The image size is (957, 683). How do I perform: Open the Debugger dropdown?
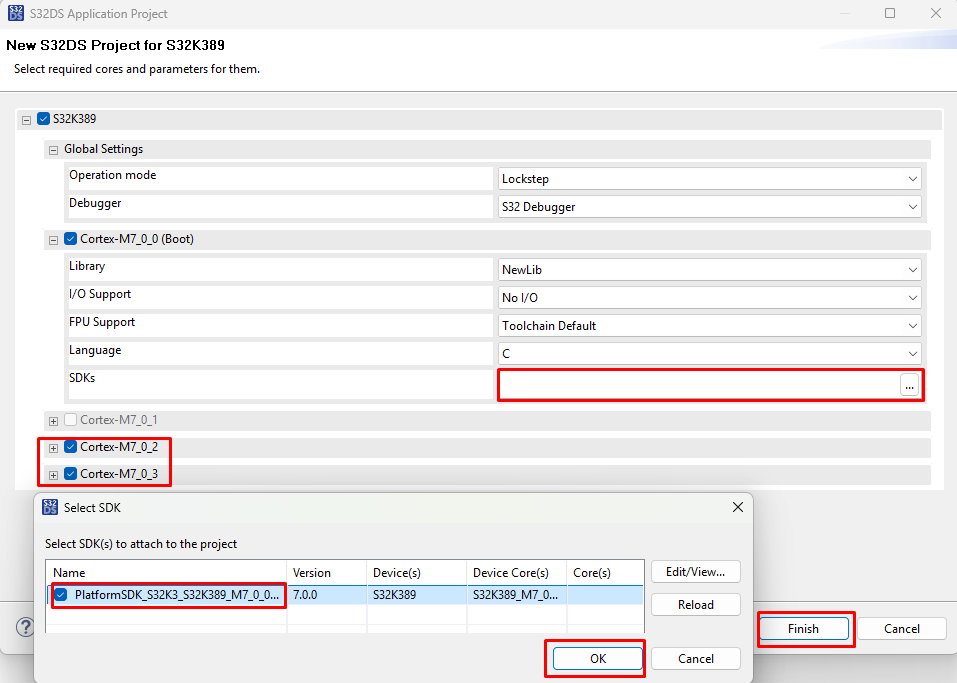click(x=709, y=207)
